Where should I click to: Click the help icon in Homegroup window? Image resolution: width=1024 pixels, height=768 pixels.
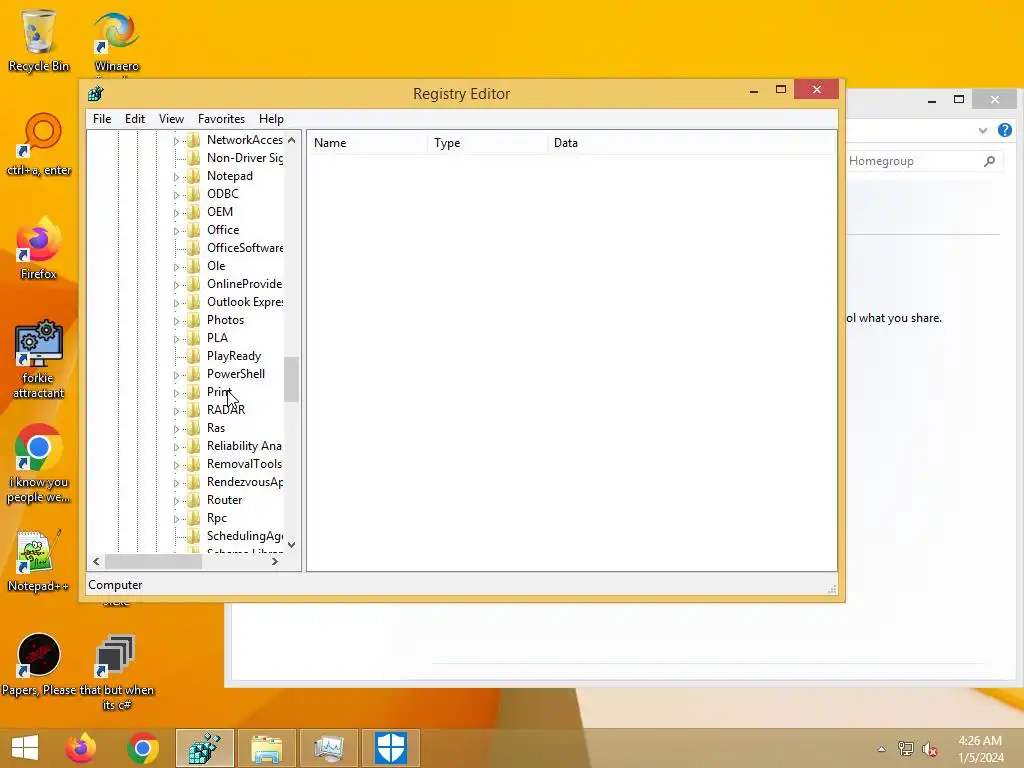[1005, 130]
